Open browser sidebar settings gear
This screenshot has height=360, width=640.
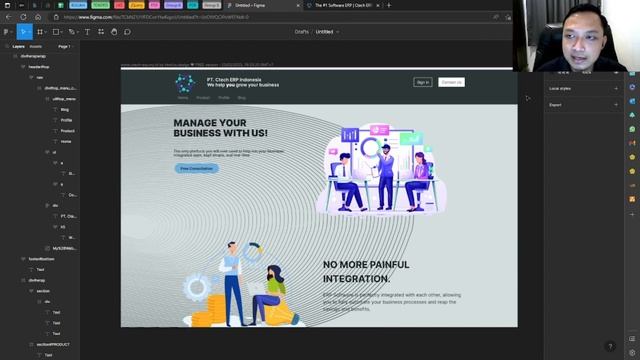[632, 352]
